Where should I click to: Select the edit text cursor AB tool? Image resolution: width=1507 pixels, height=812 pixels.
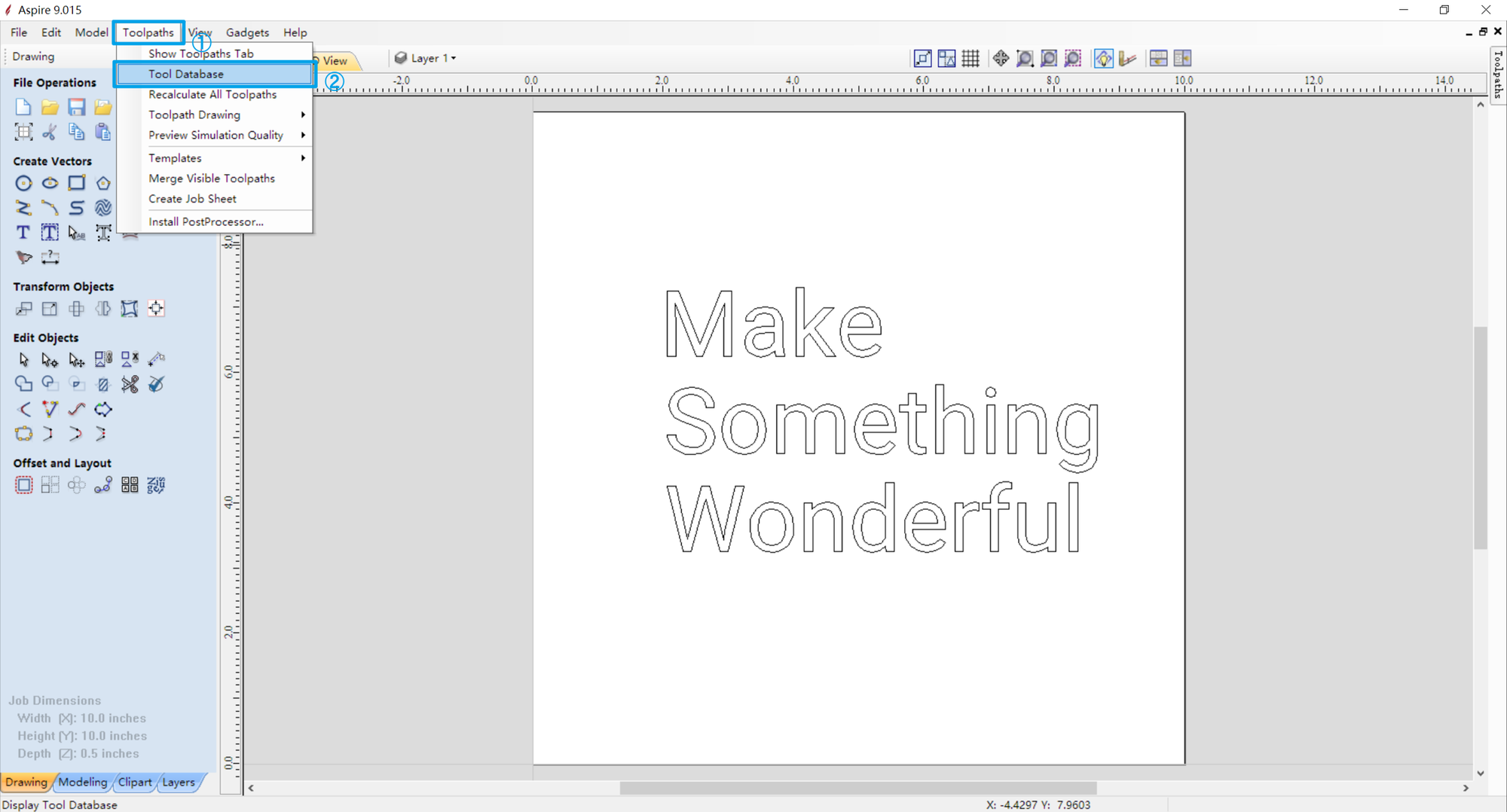[76, 233]
